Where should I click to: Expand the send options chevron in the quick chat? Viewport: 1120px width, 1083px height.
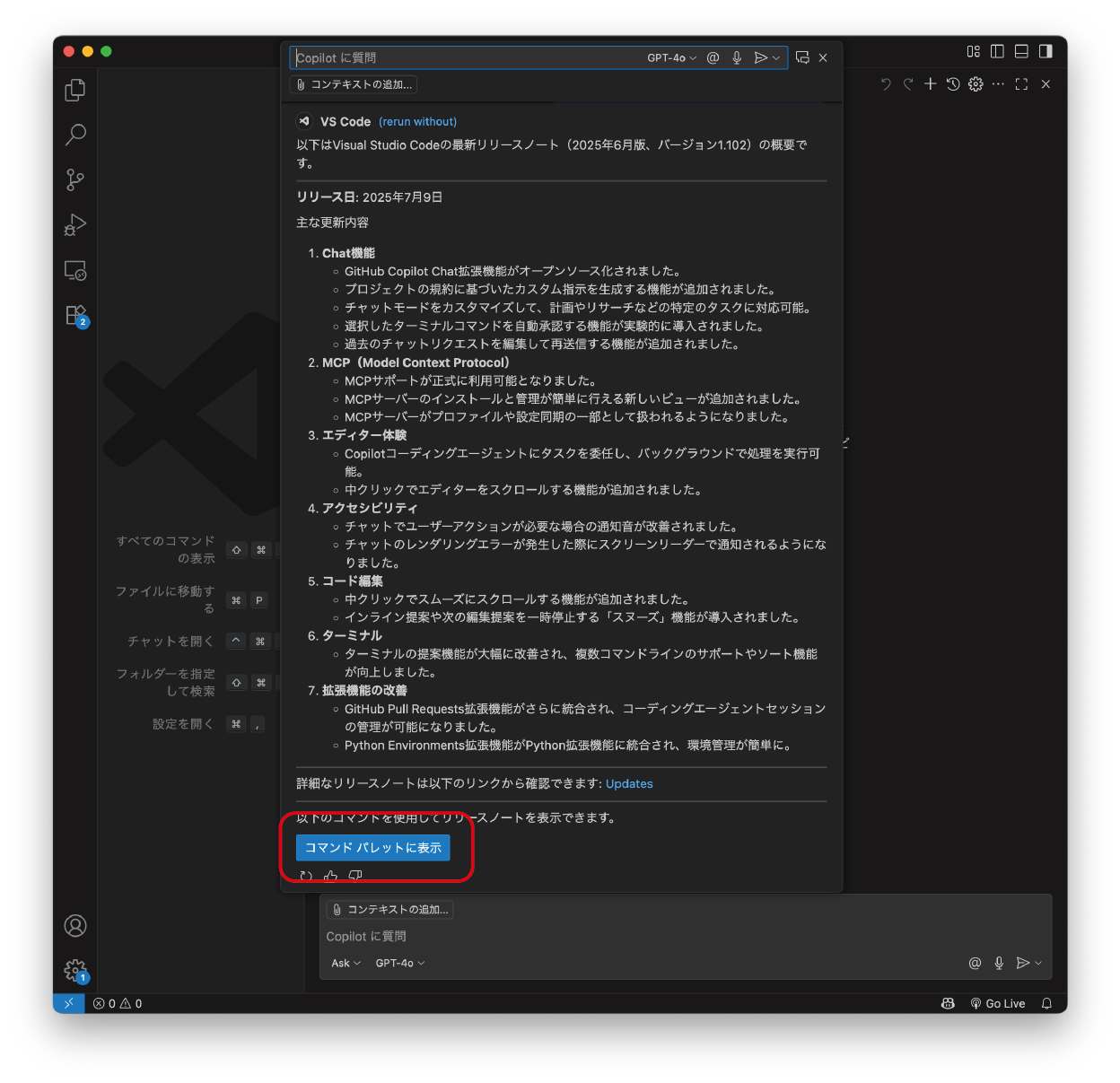pos(776,57)
